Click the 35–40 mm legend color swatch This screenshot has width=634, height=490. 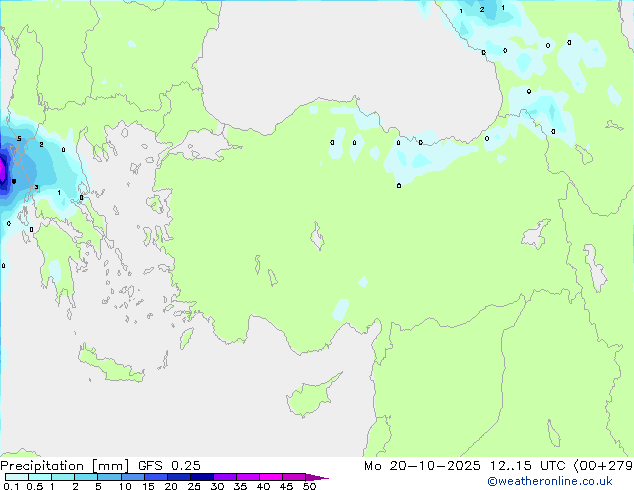point(248,477)
